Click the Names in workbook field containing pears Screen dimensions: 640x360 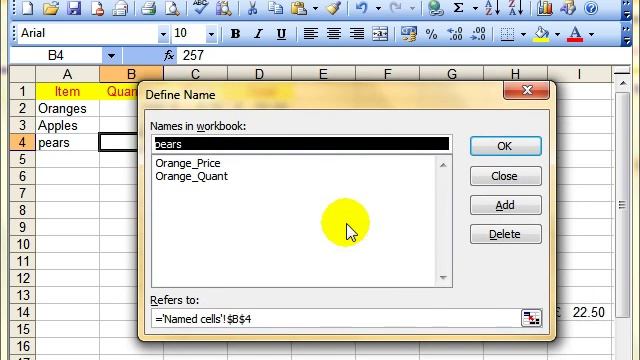302,144
